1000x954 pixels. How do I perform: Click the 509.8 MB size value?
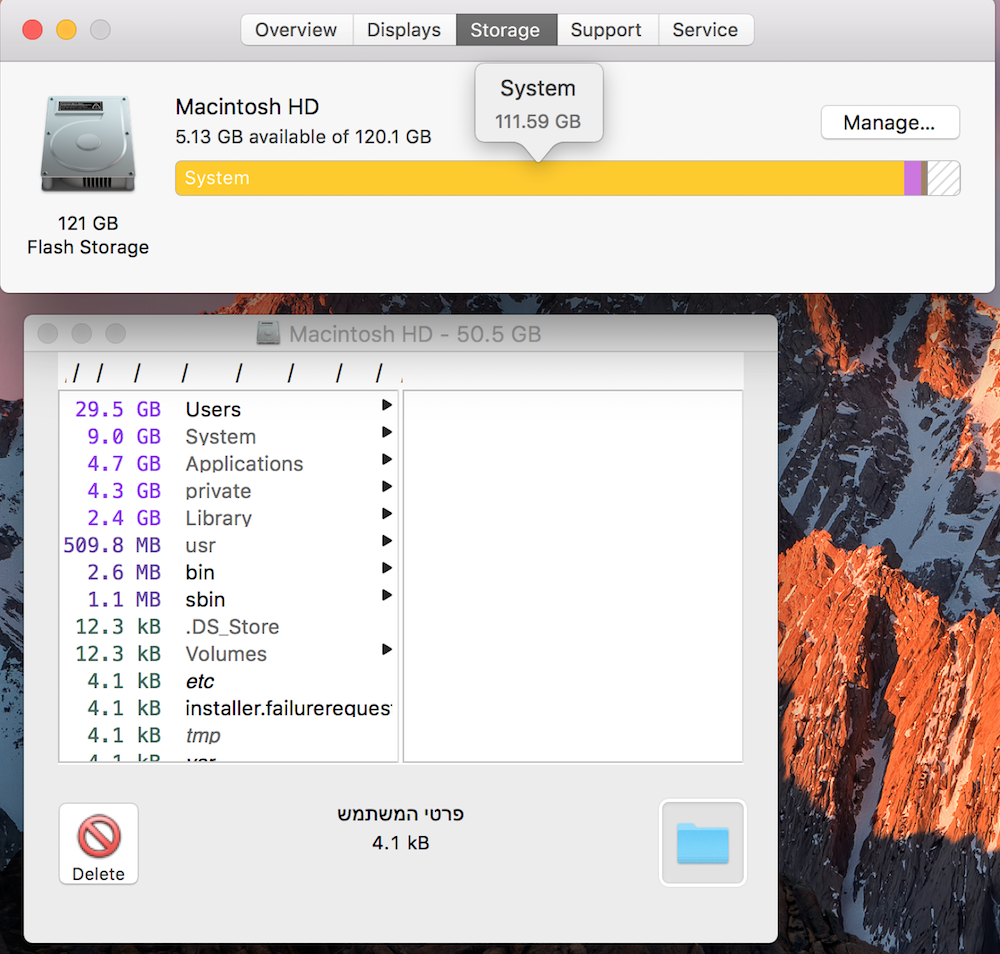[112, 545]
